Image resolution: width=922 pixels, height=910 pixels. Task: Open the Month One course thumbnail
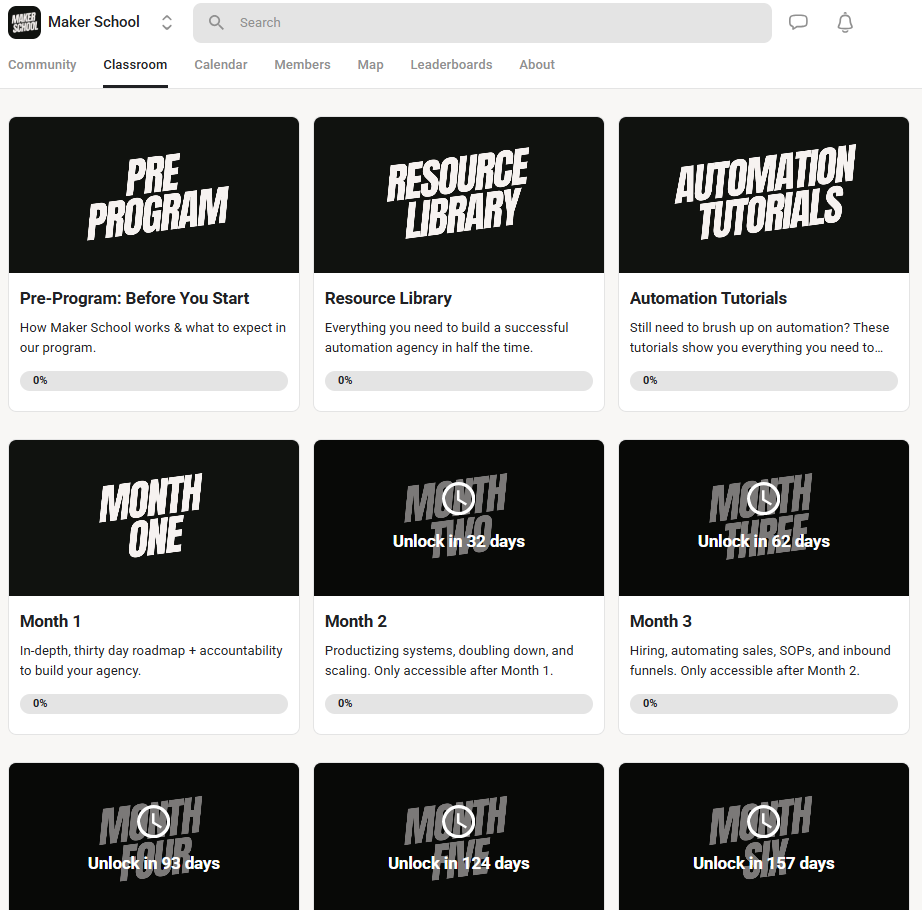154,518
